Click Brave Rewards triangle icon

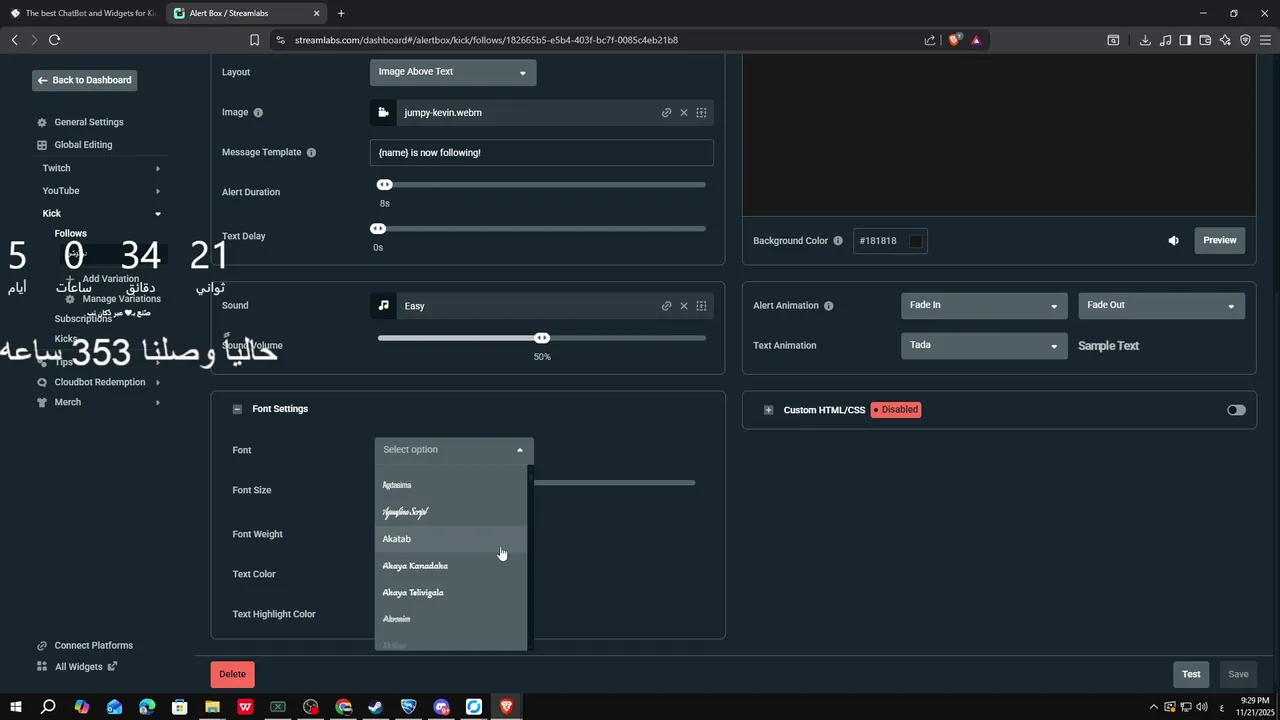(x=976, y=40)
